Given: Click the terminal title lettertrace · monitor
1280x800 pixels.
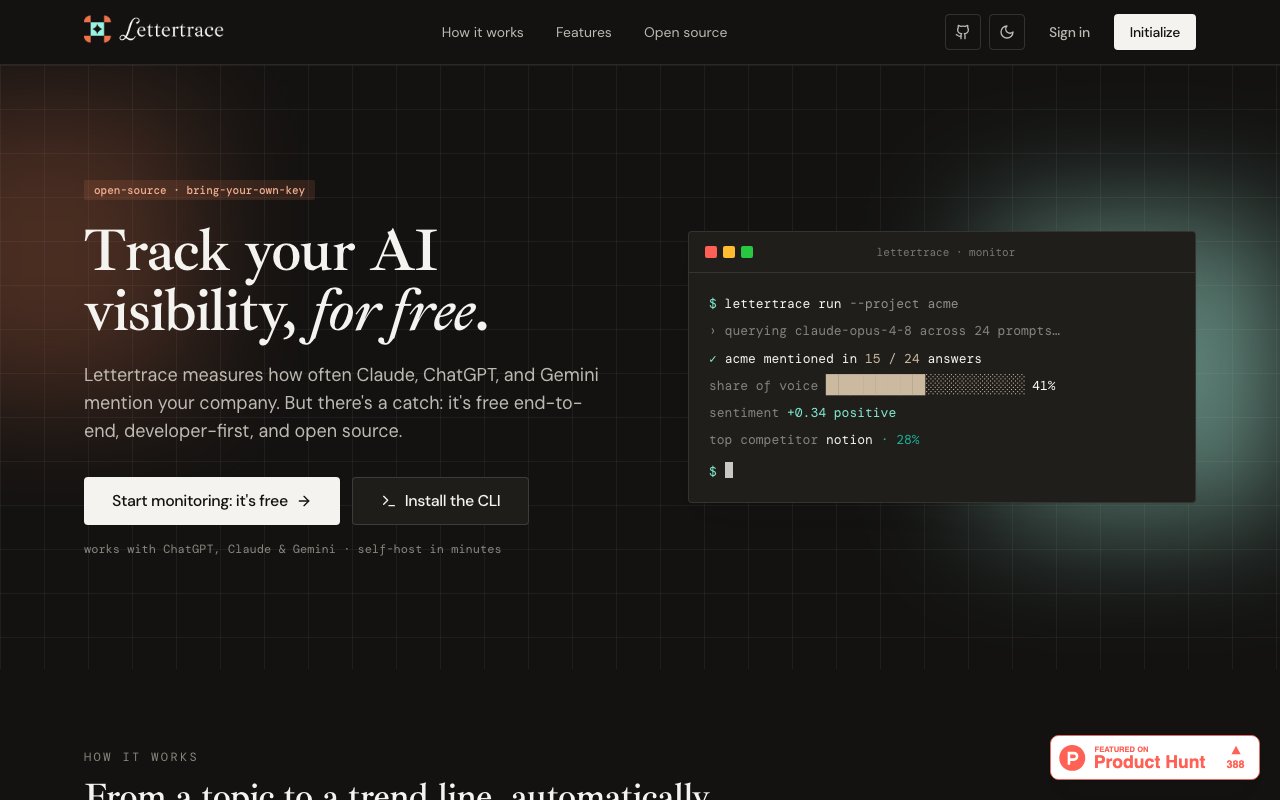Looking at the screenshot, I should pyautogui.click(x=946, y=252).
